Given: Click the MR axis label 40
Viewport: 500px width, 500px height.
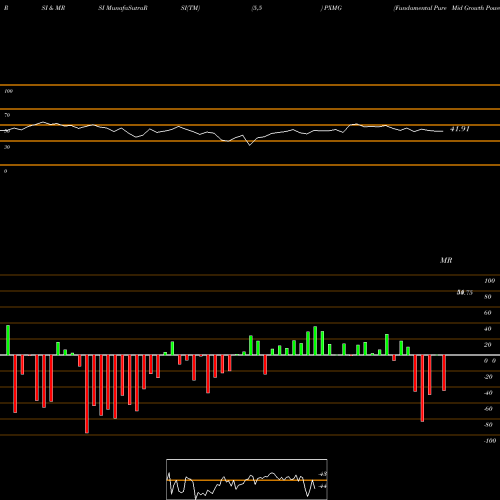Looking at the screenshot, I should 488,329.
